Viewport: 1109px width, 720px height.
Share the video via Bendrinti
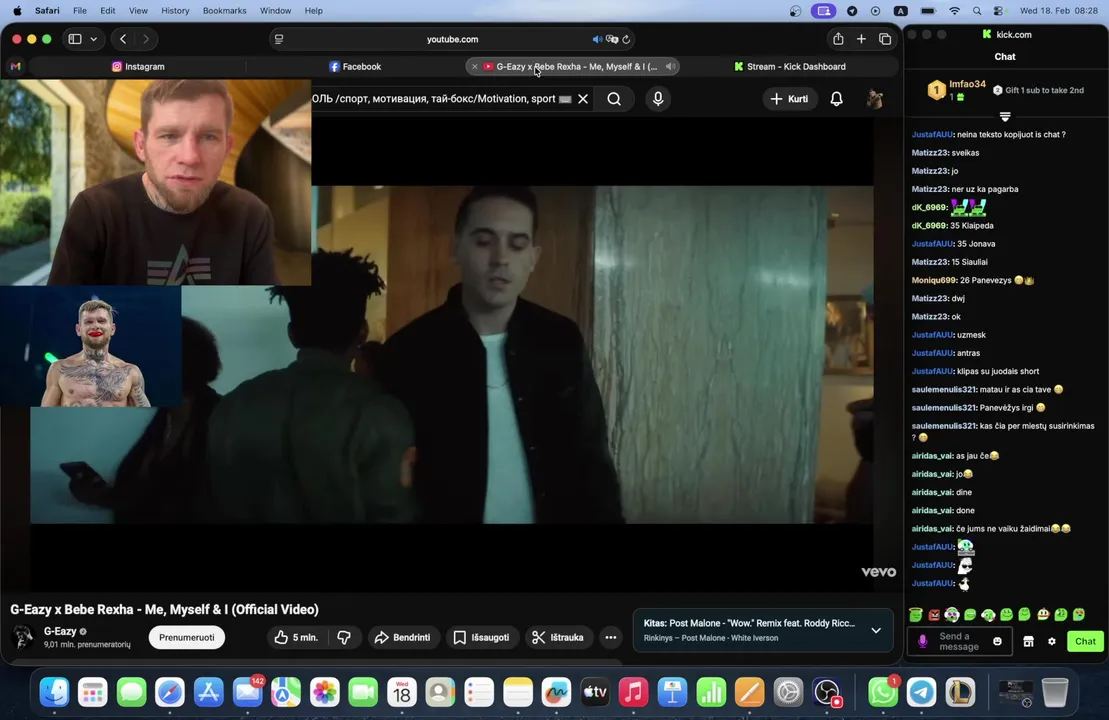[x=402, y=637]
